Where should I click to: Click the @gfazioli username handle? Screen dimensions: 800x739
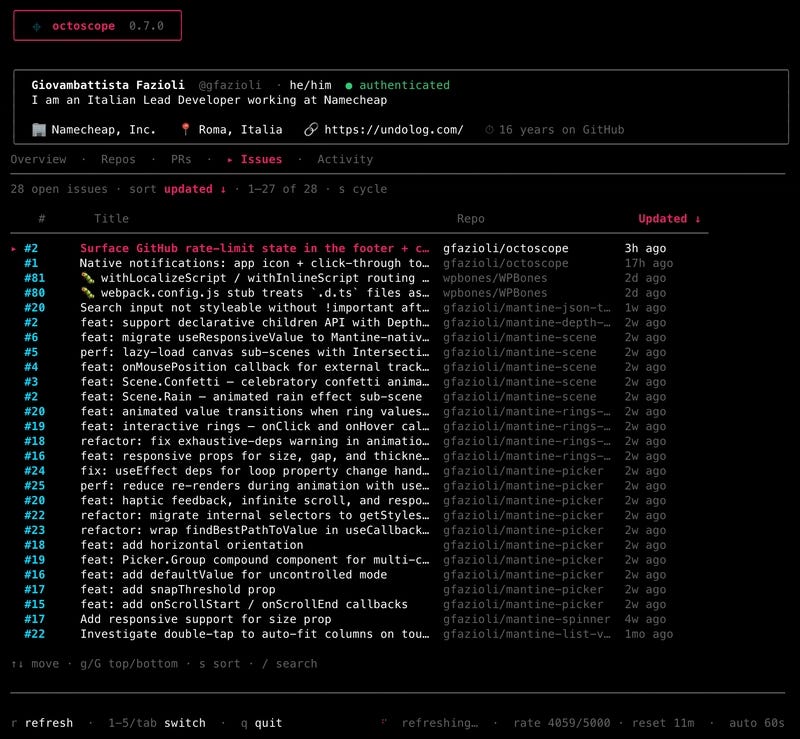pyautogui.click(x=230, y=85)
